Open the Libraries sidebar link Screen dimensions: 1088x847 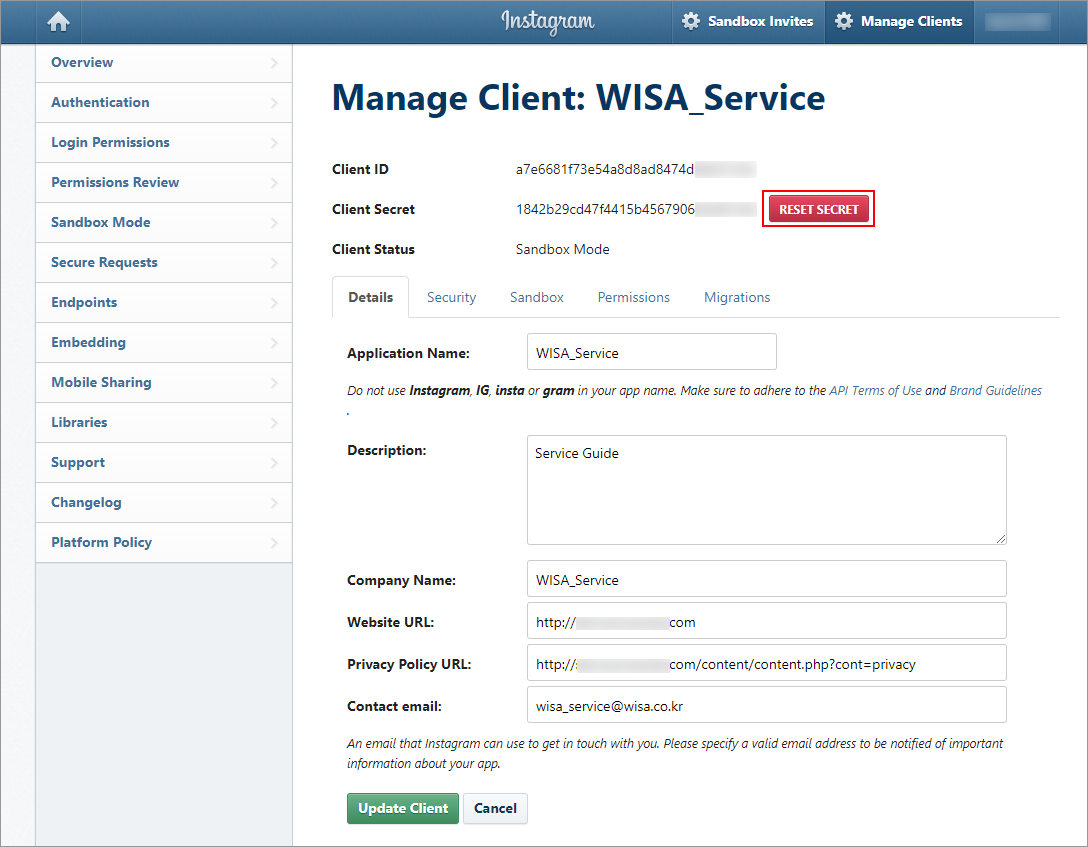164,422
